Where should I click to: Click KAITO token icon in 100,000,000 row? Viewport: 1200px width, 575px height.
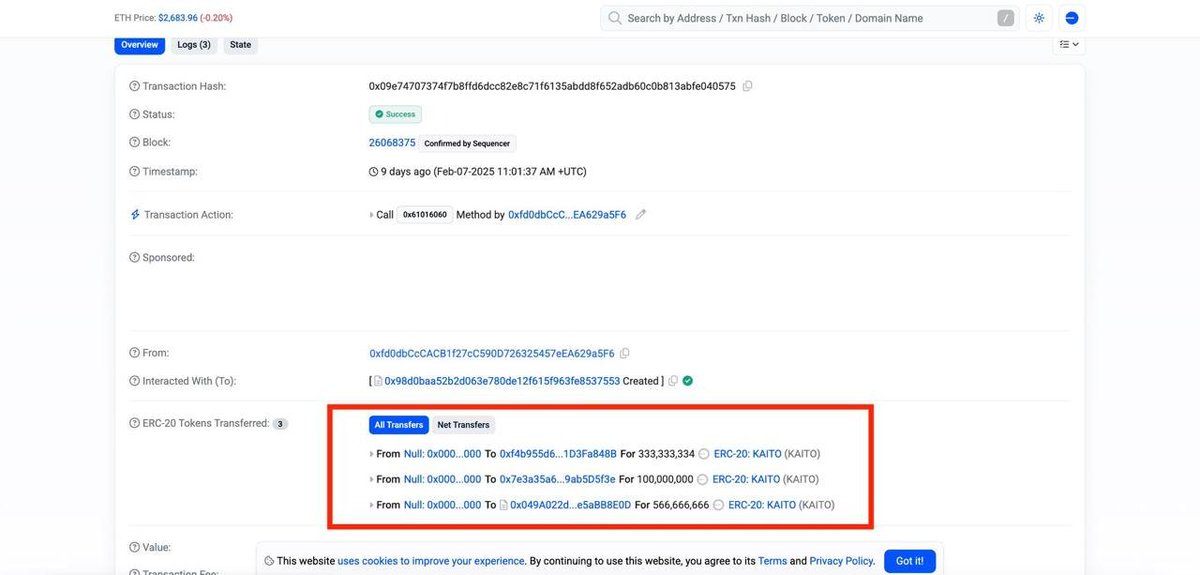[702, 480]
